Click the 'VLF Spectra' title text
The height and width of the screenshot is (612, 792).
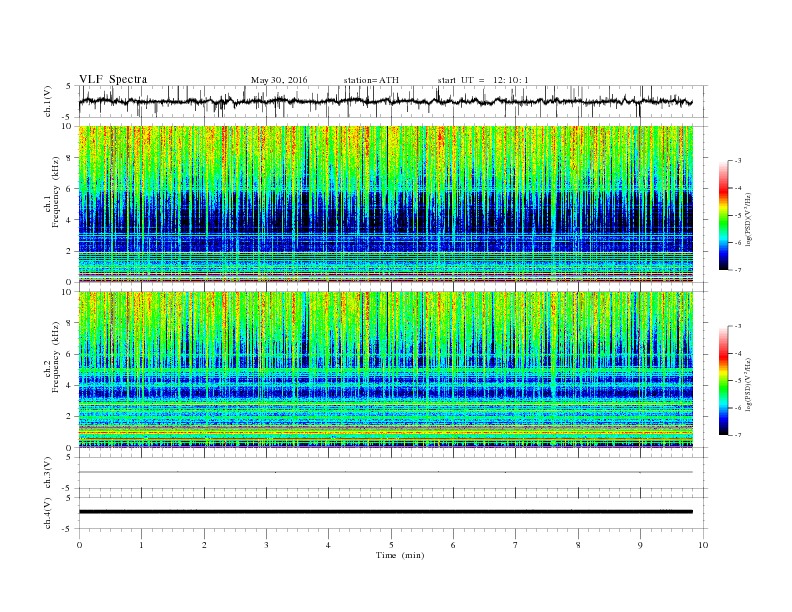[x=113, y=79]
